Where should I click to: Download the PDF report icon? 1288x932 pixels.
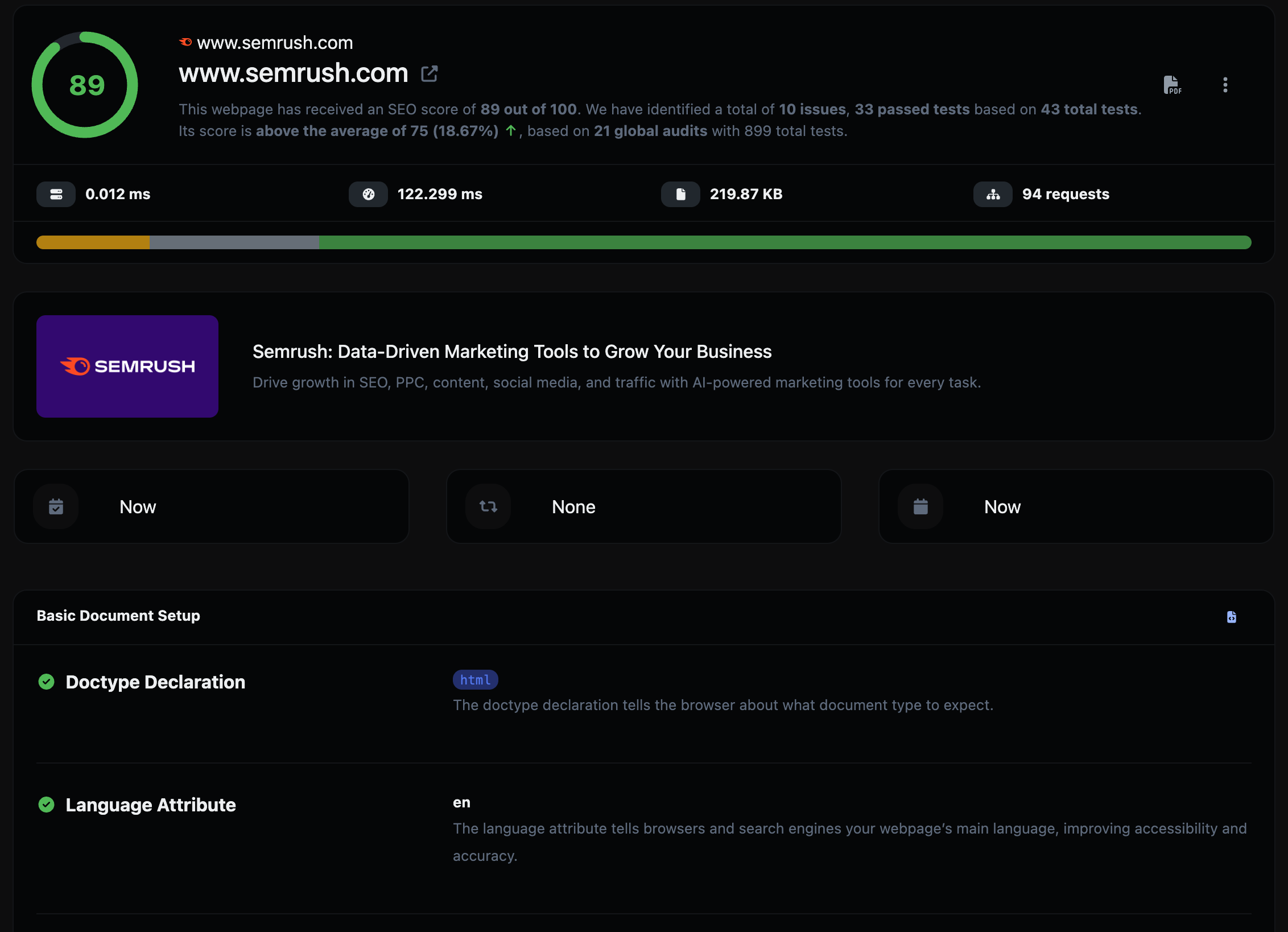[x=1172, y=85]
